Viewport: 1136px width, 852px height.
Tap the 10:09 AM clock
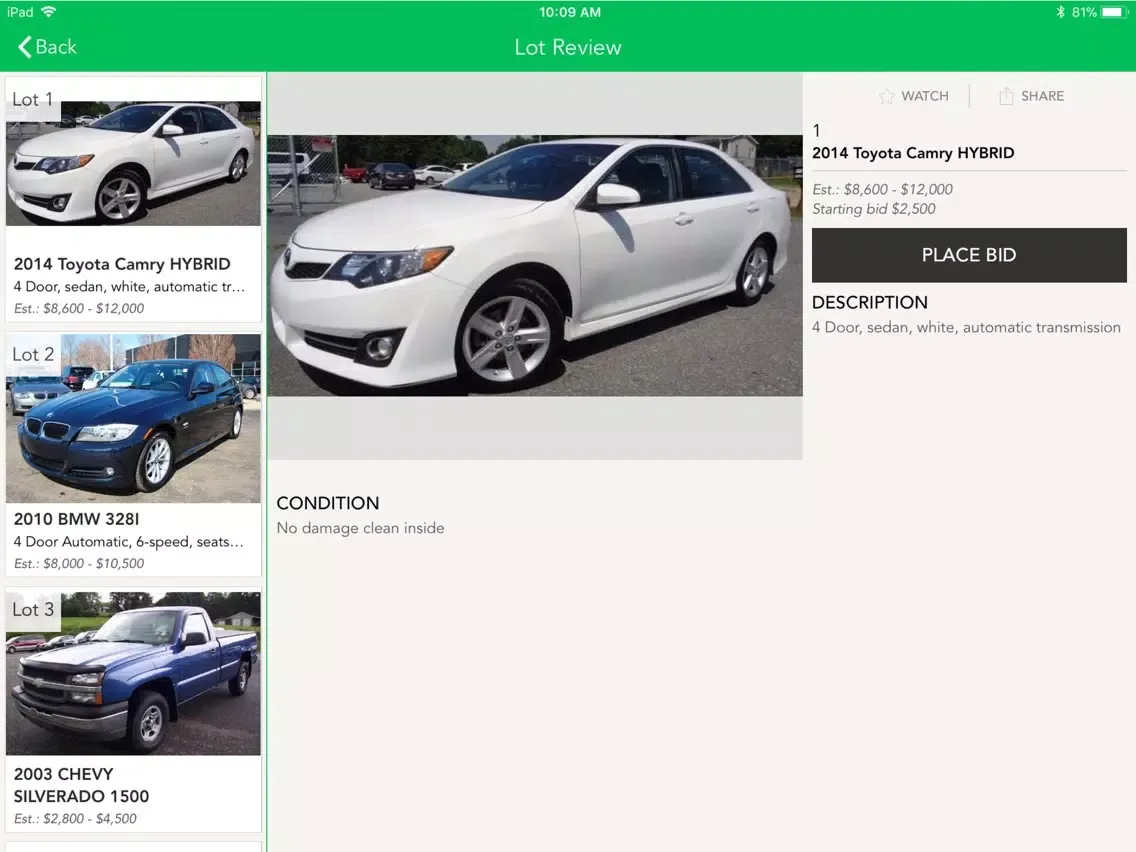[x=569, y=12]
